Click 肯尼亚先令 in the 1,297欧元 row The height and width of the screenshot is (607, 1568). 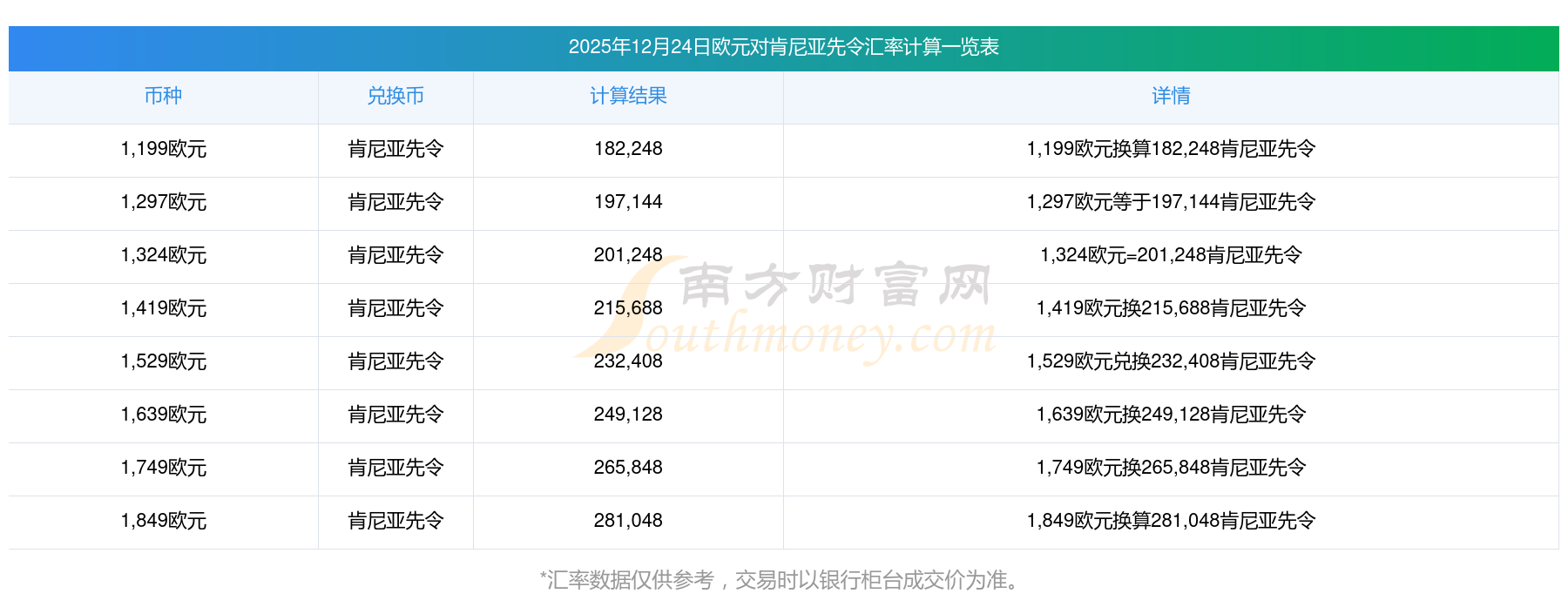395,202
